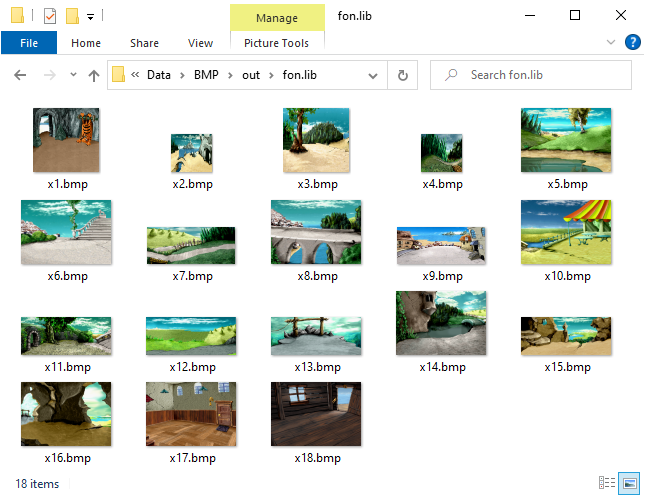Select the x9.bmp seaside town thumbnail

coord(441,246)
